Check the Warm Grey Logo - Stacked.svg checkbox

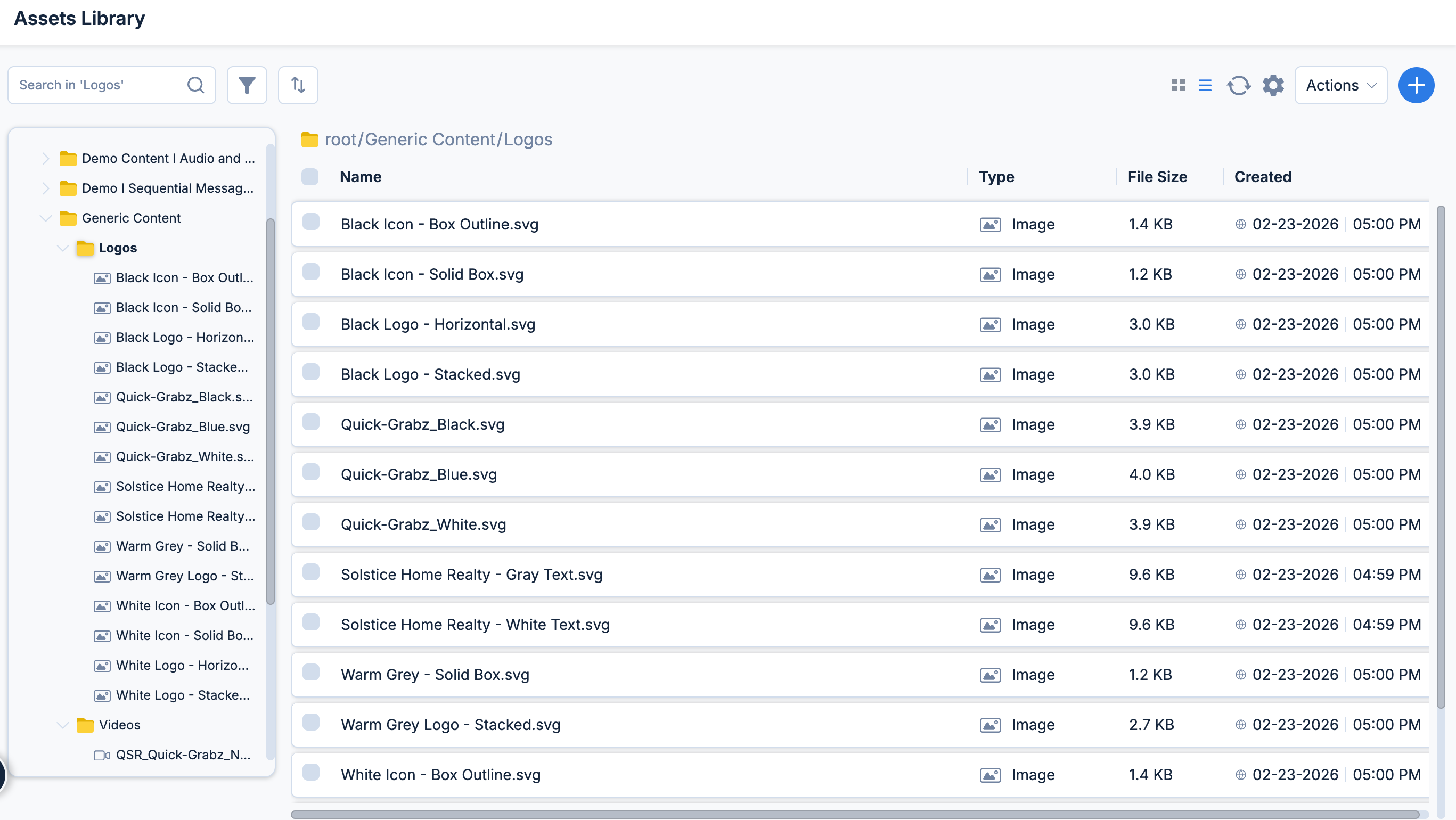(x=311, y=722)
